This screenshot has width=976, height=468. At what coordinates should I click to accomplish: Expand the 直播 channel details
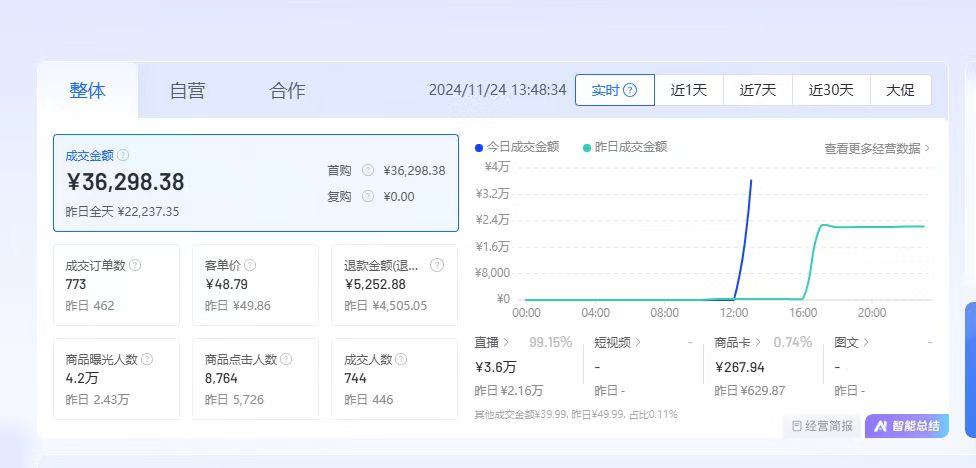click(492, 342)
